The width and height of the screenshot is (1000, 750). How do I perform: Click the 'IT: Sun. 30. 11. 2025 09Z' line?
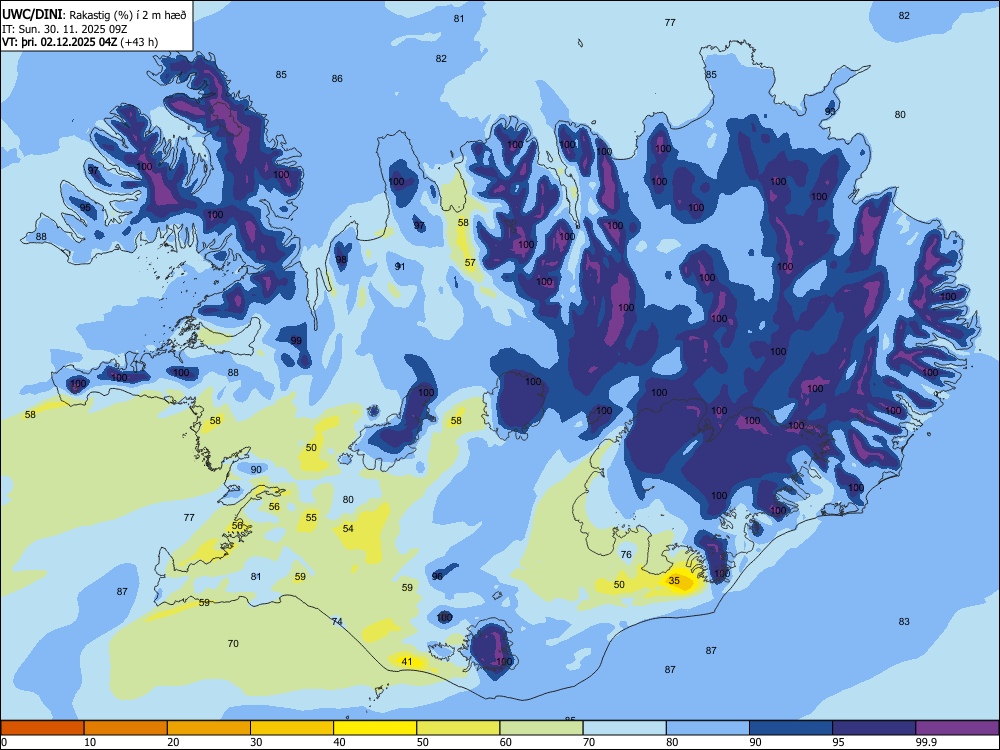64,29
